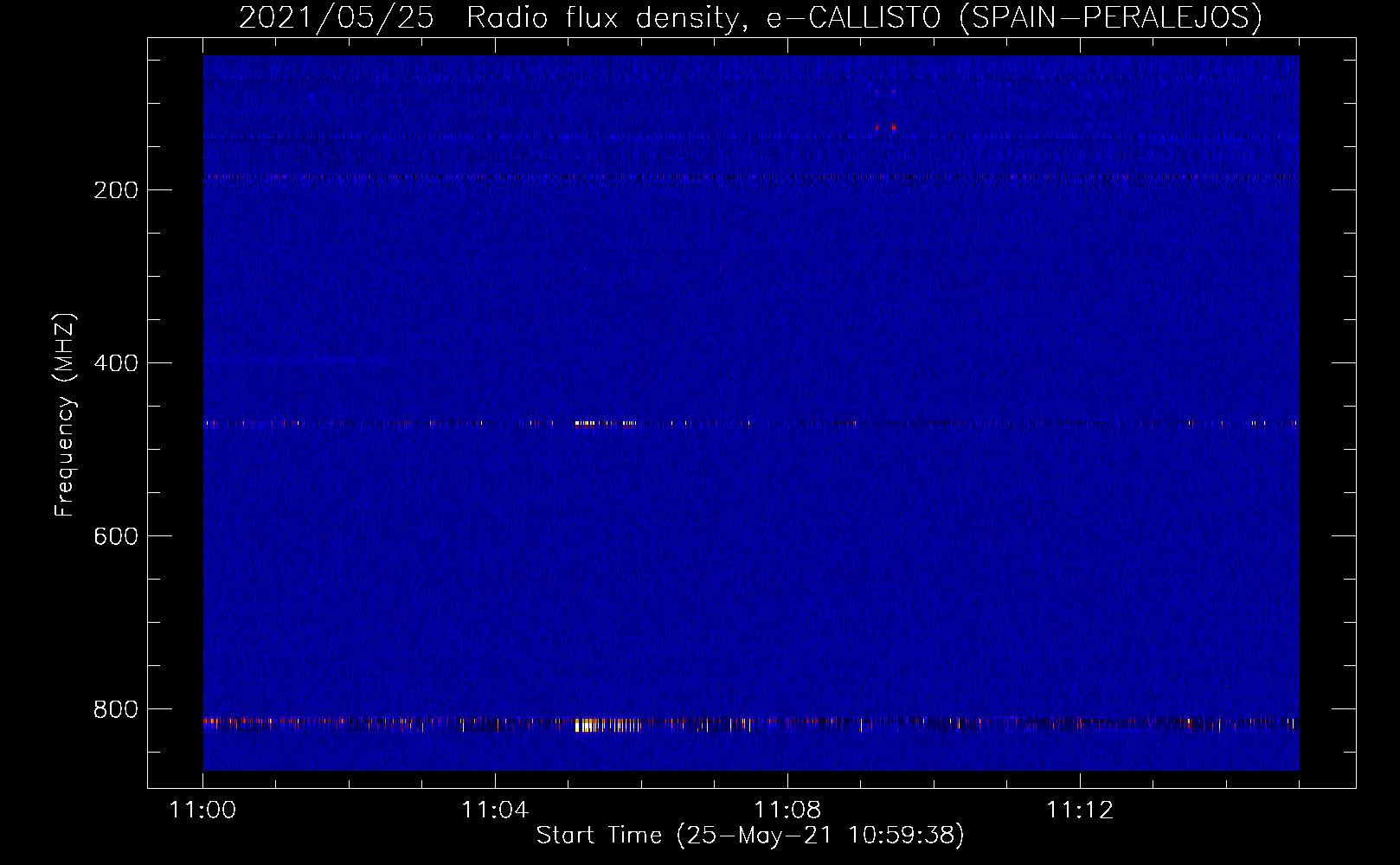Viewport: 1400px width, 865px height.
Task: Click the 'Start Time (25-May-21 10:59:38)' label
Action: point(750,835)
